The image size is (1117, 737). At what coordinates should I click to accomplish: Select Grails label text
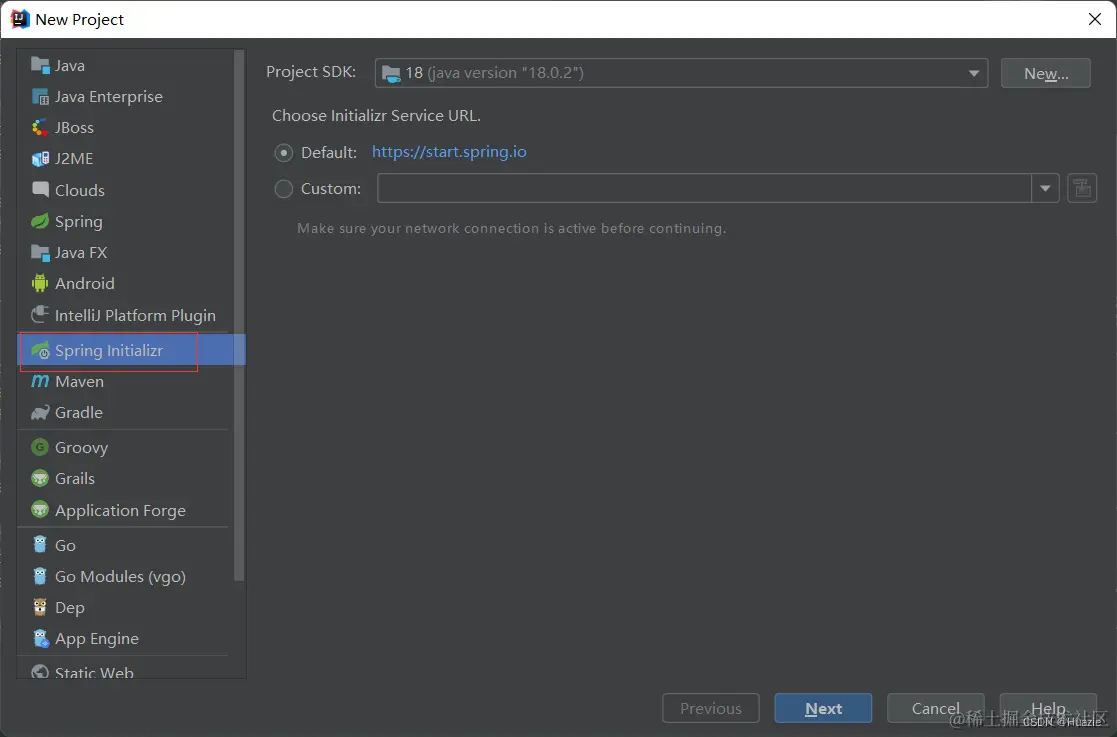[75, 479]
